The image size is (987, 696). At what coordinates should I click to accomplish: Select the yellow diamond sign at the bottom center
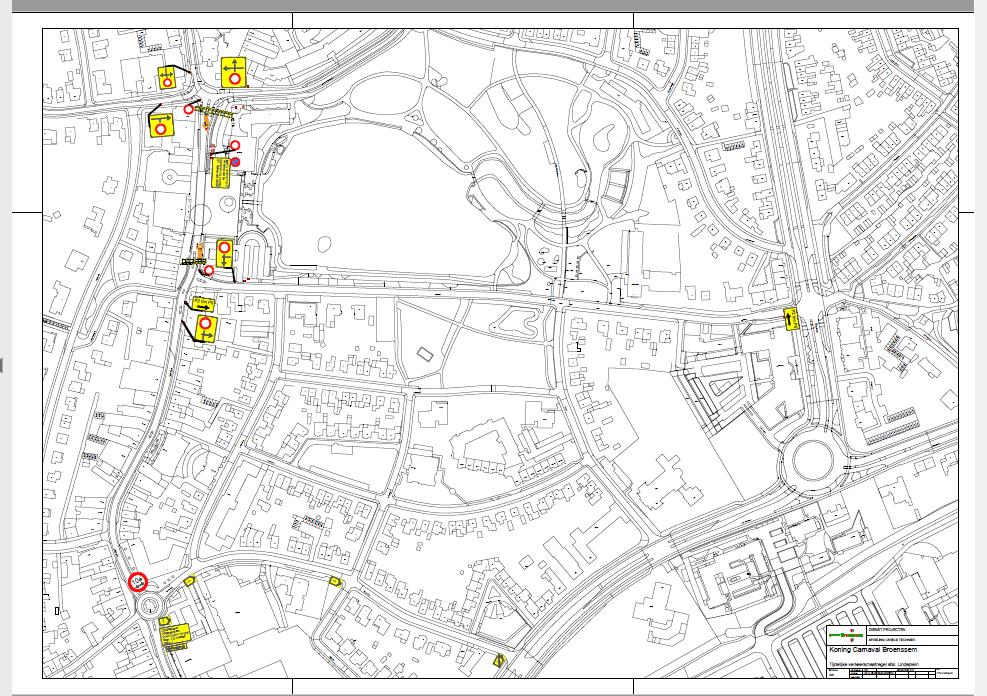499,659
